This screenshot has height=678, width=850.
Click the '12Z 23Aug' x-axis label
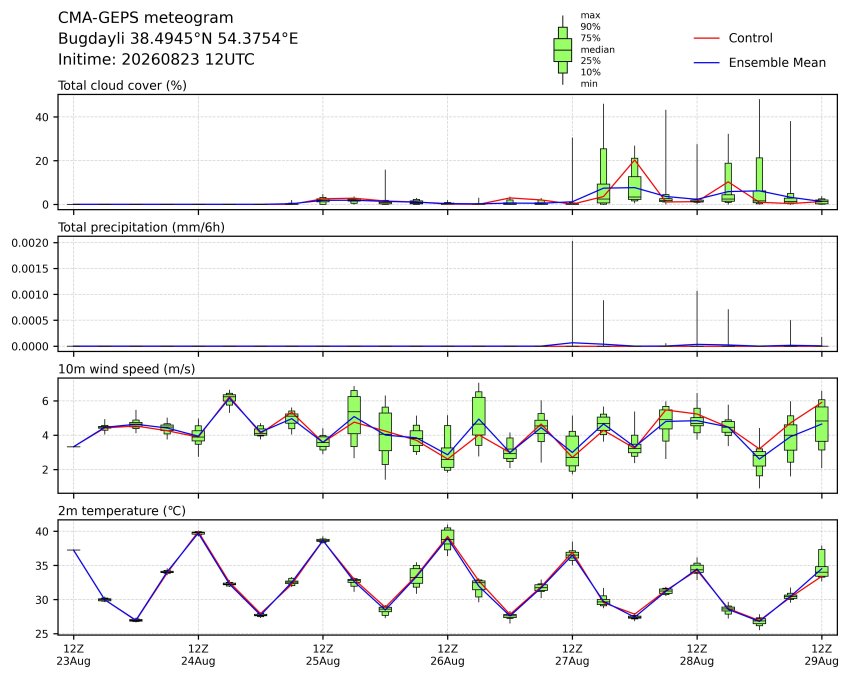coord(74,655)
